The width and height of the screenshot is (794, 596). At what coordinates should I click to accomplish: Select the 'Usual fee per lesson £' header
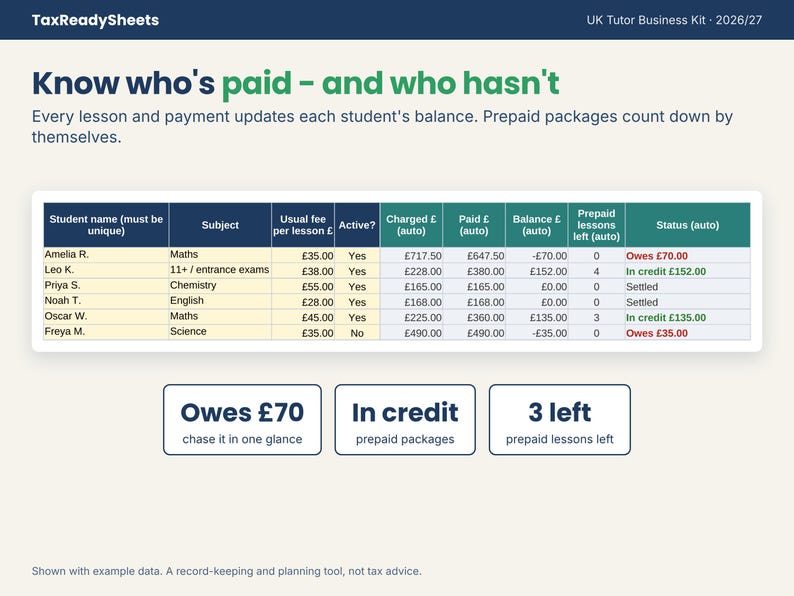(x=303, y=225)
